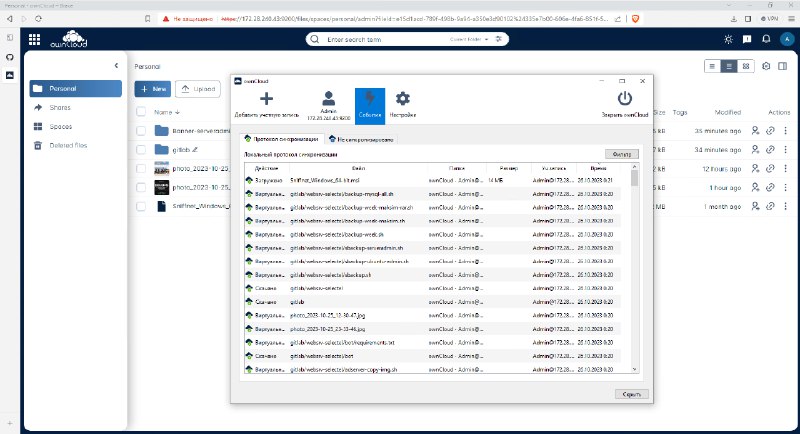Open the ownCloud application switcher grid
Viewport: 800px width, 434px height.
tap(34, 39)
